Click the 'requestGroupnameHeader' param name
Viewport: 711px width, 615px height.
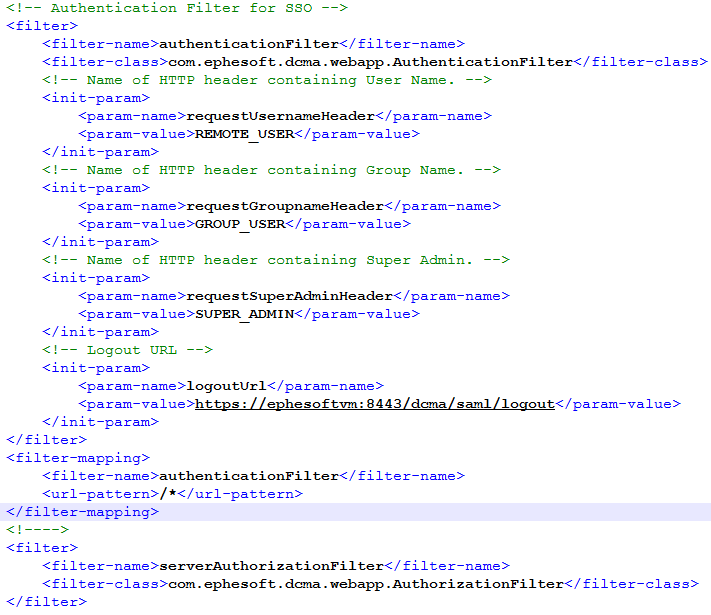(285, 206)
